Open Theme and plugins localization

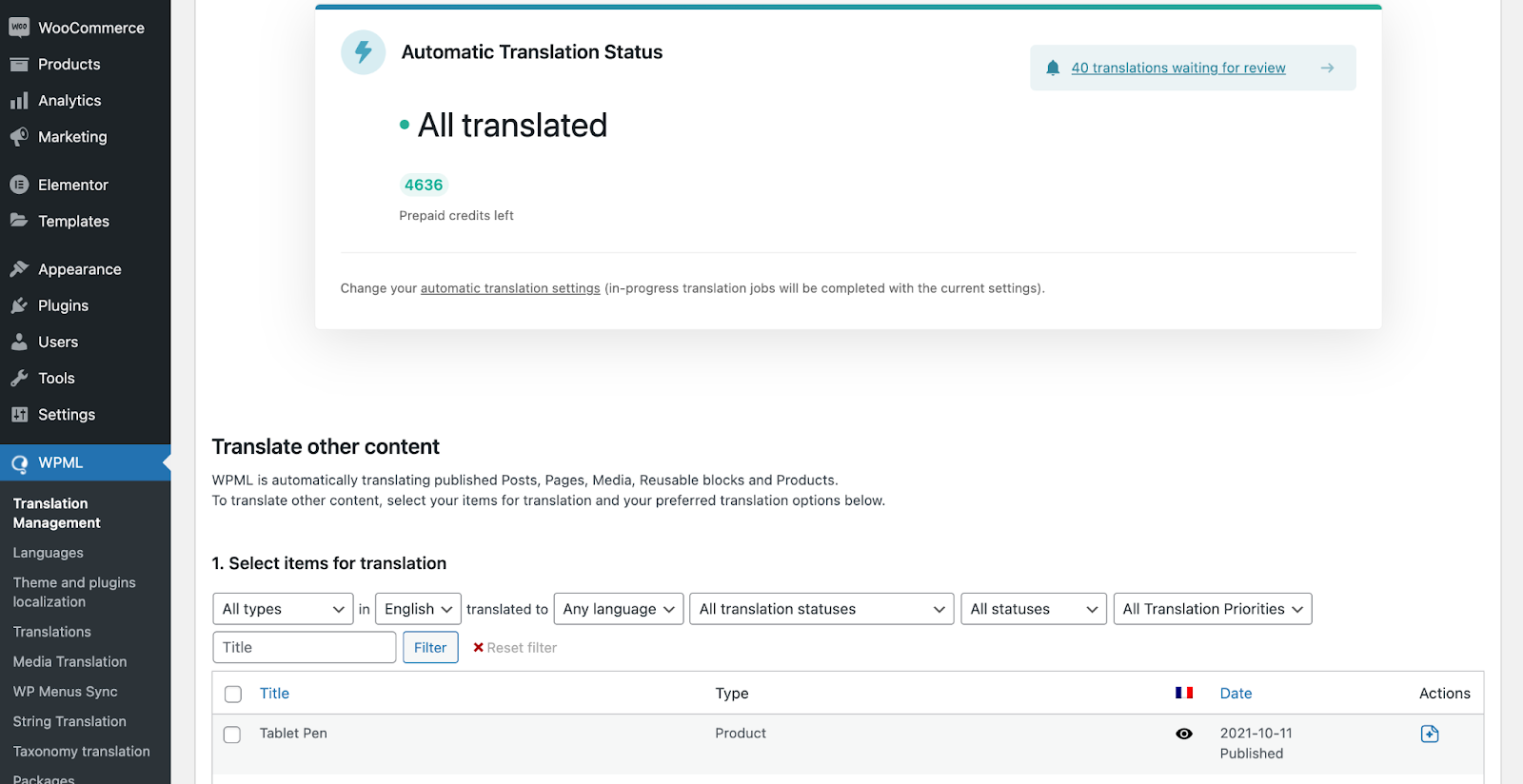click(x=74, y=592)
